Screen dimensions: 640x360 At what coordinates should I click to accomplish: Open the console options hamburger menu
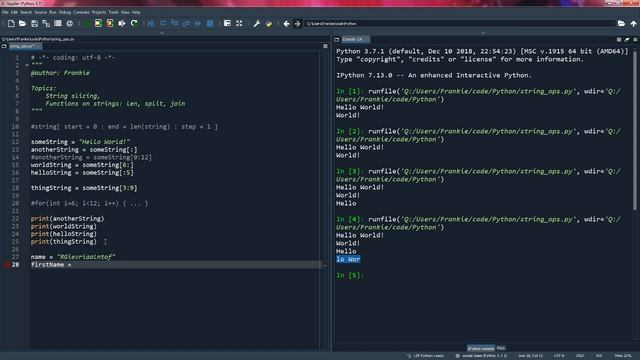coord(635,40)
